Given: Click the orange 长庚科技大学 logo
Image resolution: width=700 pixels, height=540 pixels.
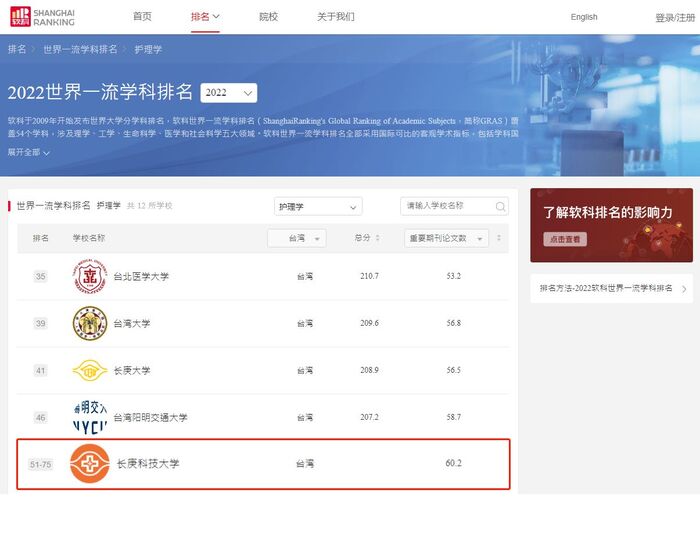Looking at the screenshot, I should click(x=90, y=464).
